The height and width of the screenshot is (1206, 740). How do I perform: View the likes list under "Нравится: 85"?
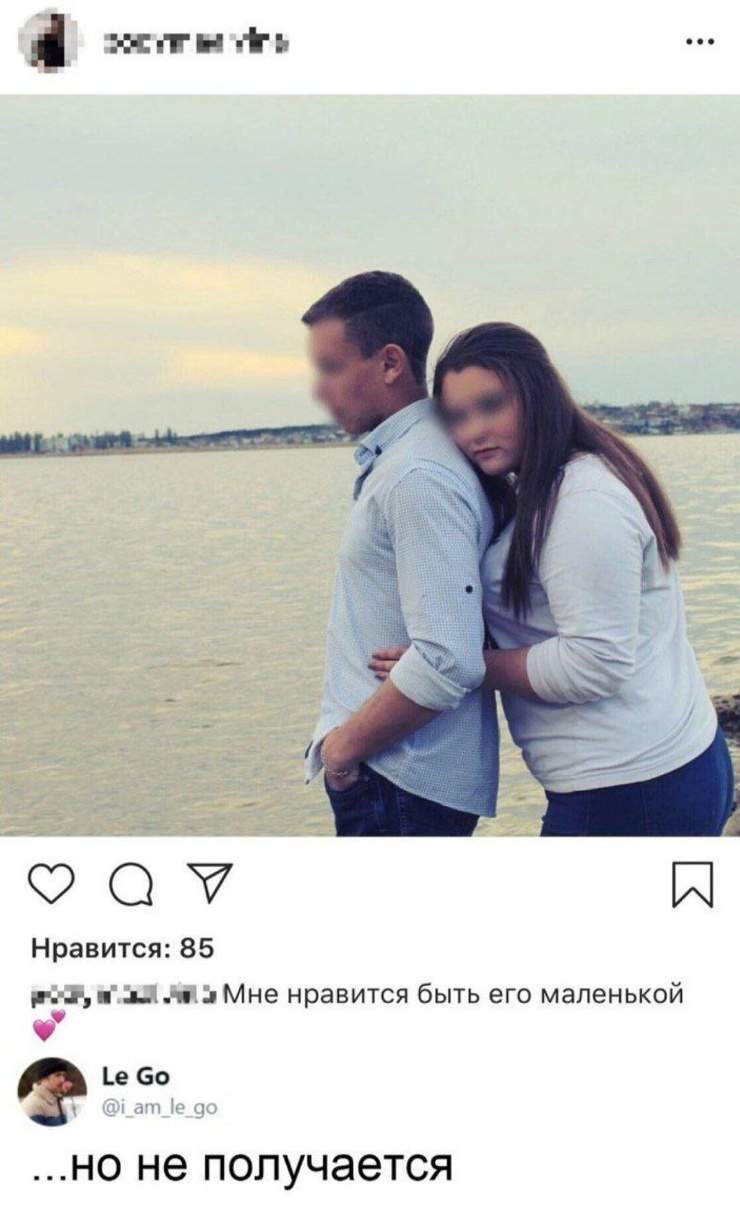click(122, 947)
